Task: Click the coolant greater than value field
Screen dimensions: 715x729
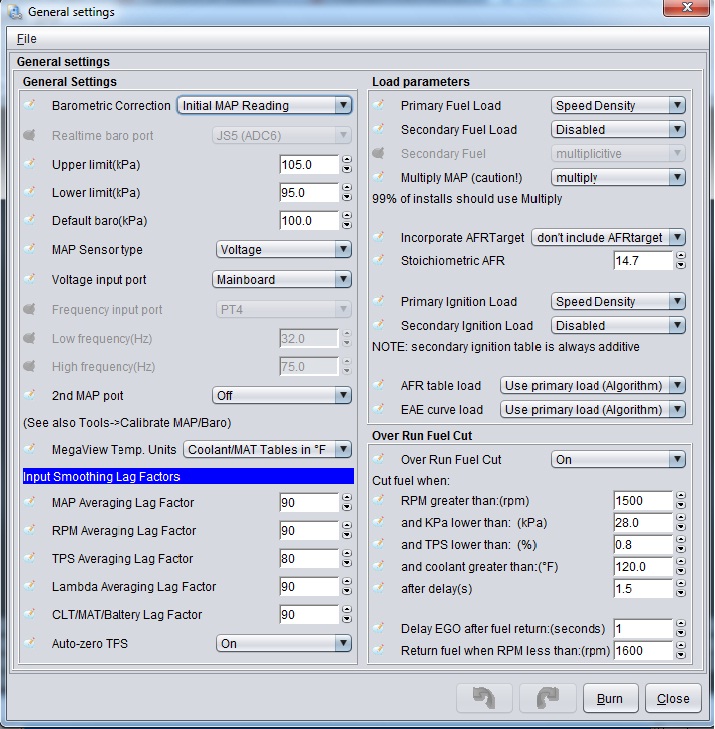Action: point(643,567)
